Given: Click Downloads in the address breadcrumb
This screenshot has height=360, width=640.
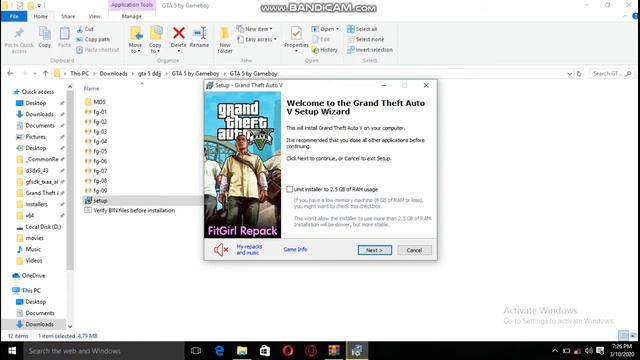Looking at the screenshot, I should pyautogui.click(x=113, y=74).
